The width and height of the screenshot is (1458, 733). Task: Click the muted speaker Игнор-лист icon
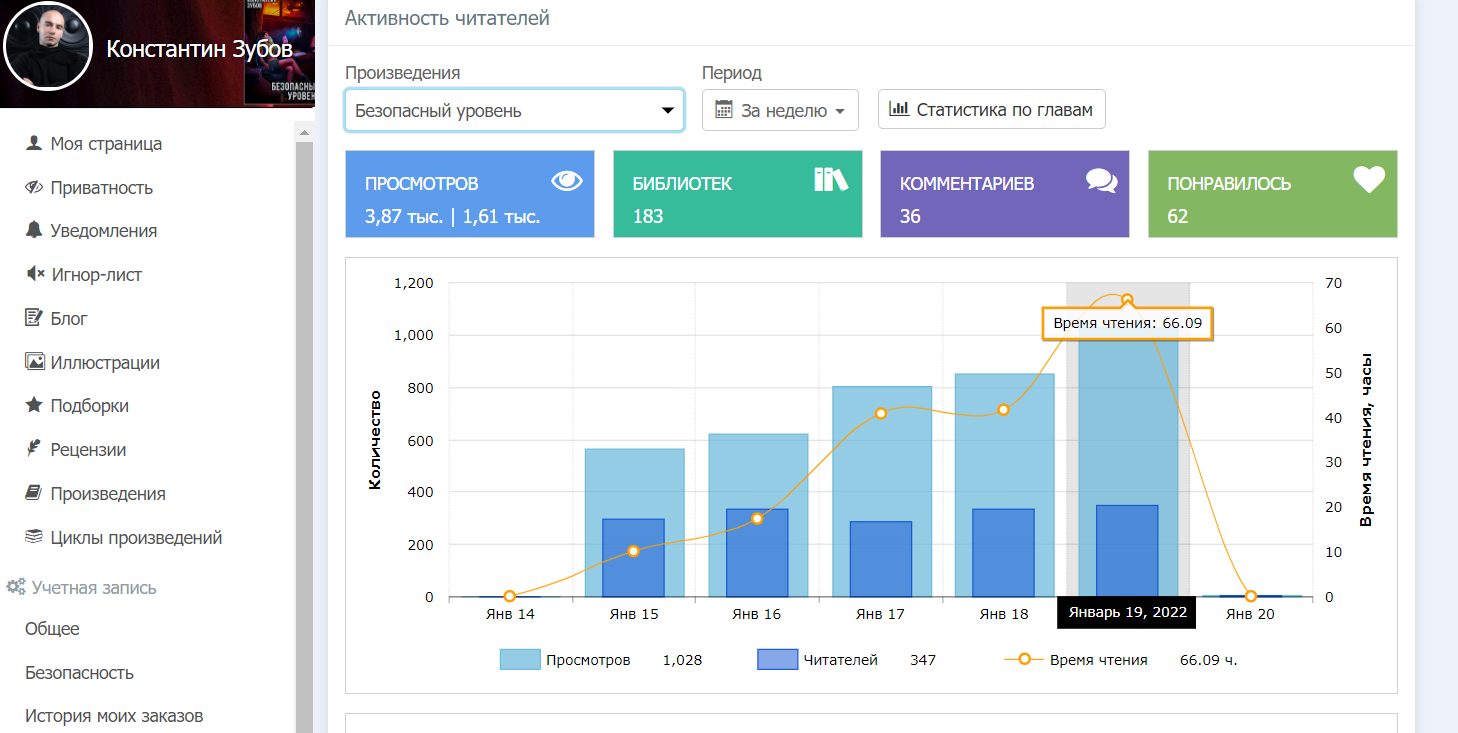pos(34,274)
